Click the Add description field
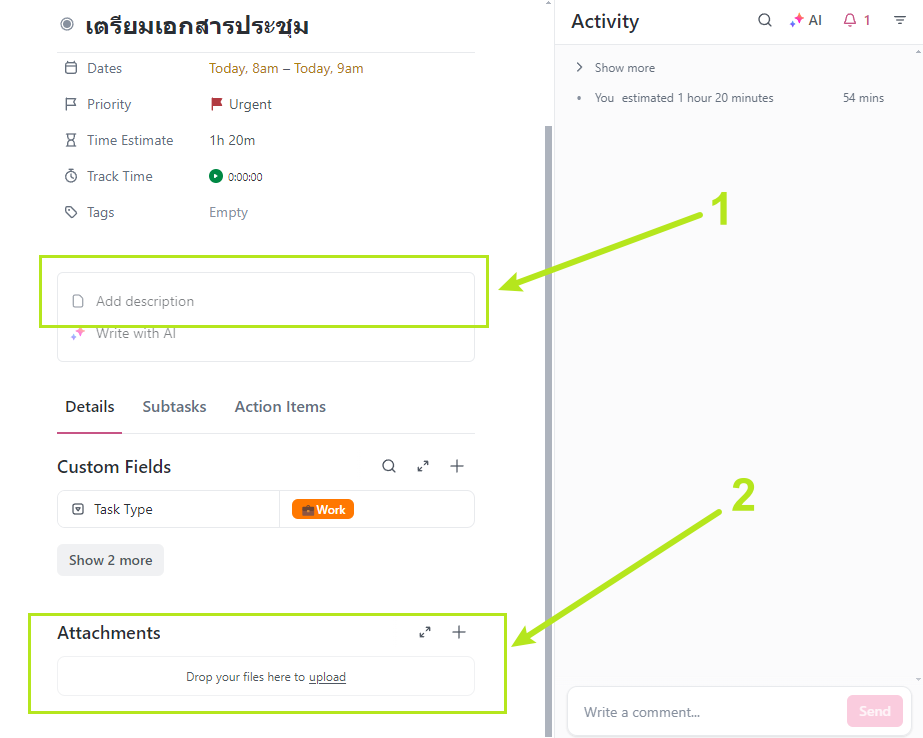 pos(266,301)
